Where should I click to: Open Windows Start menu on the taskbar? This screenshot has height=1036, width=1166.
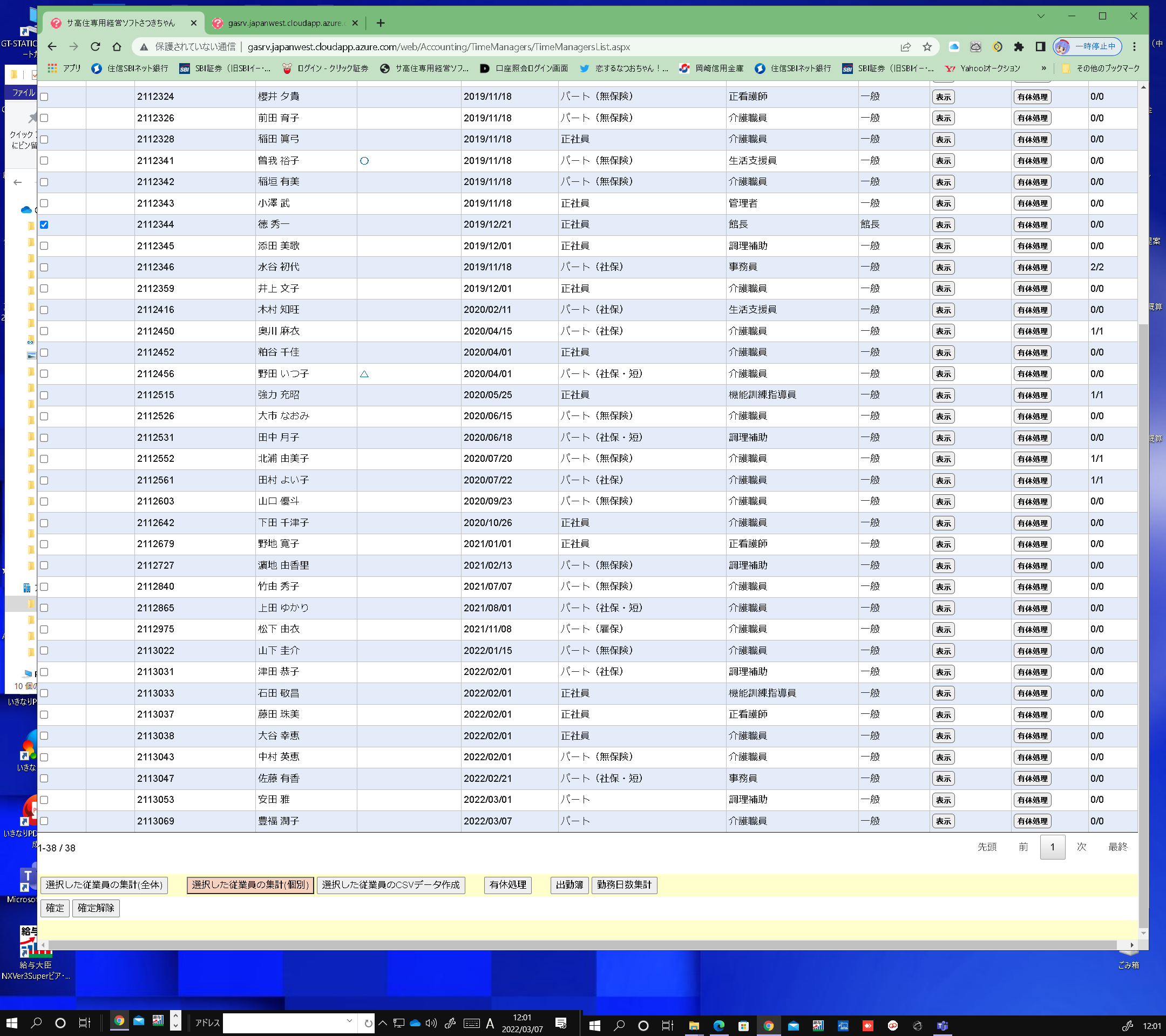11,1023
